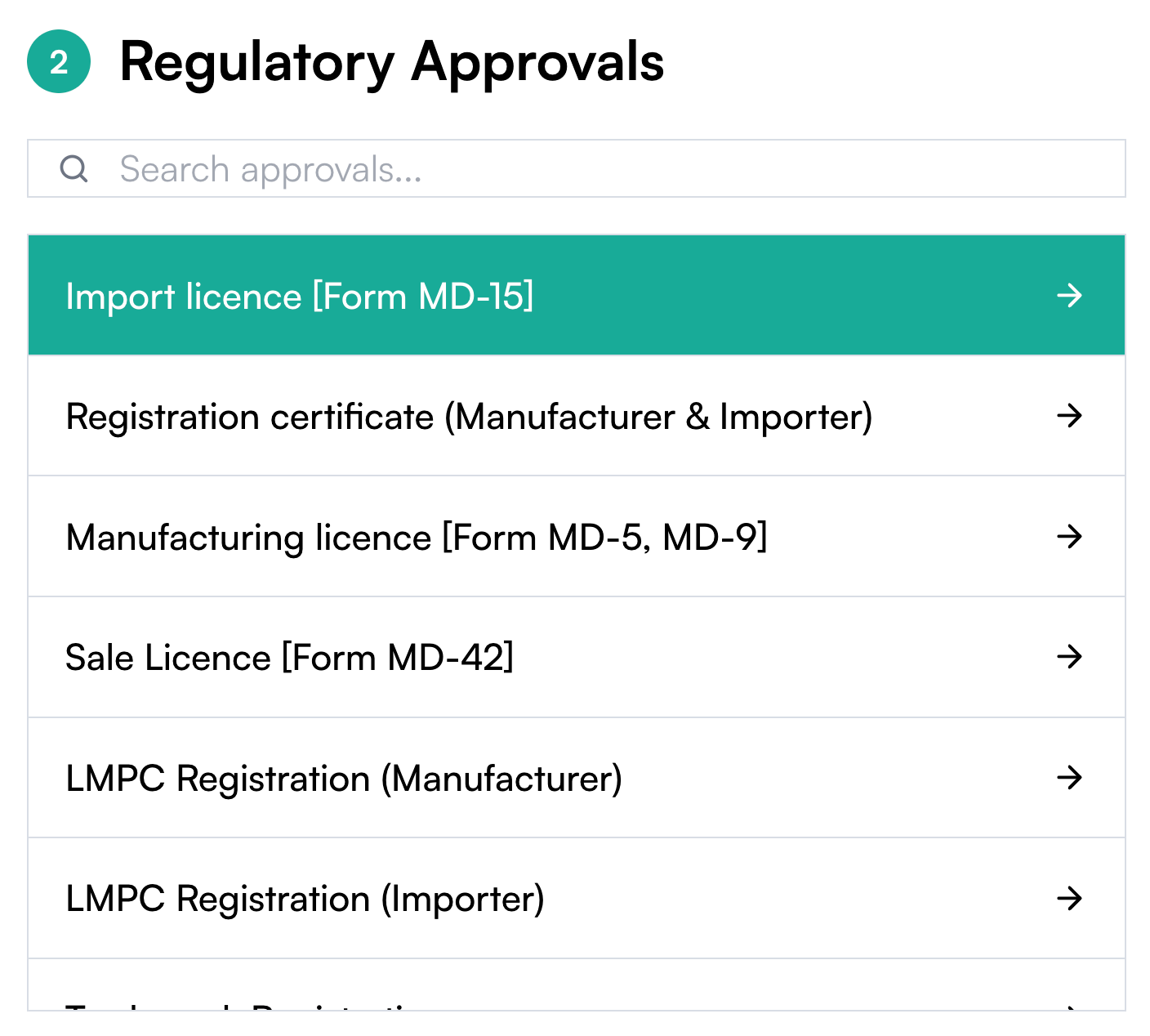Click the green step 2 badge
This screenshot has height=1036, width=1150.
(59, 61)
